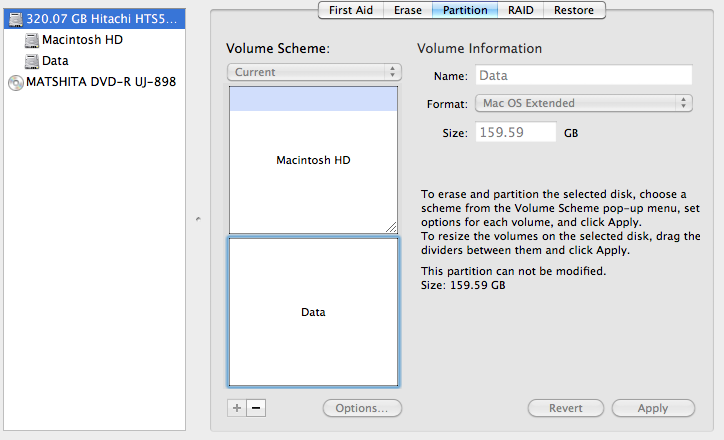
Task: Remove partition with the minus button
Action: (x=256, y=408)
